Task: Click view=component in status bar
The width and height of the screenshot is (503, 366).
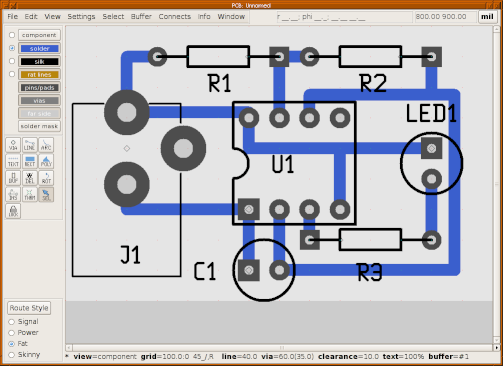Action: click(x=105, y=357)
